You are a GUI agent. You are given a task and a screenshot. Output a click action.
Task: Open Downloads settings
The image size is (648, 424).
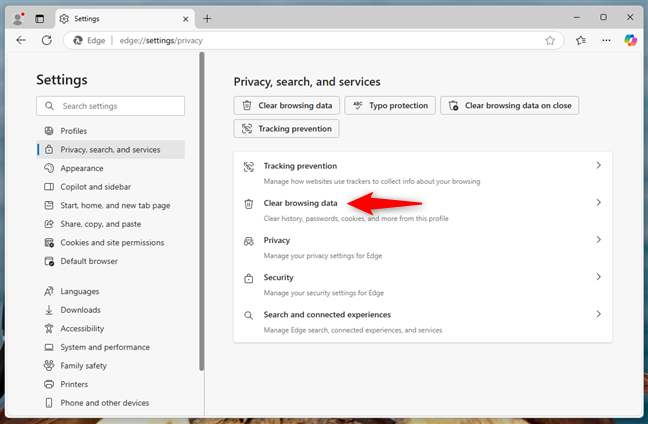pos(110,310)
